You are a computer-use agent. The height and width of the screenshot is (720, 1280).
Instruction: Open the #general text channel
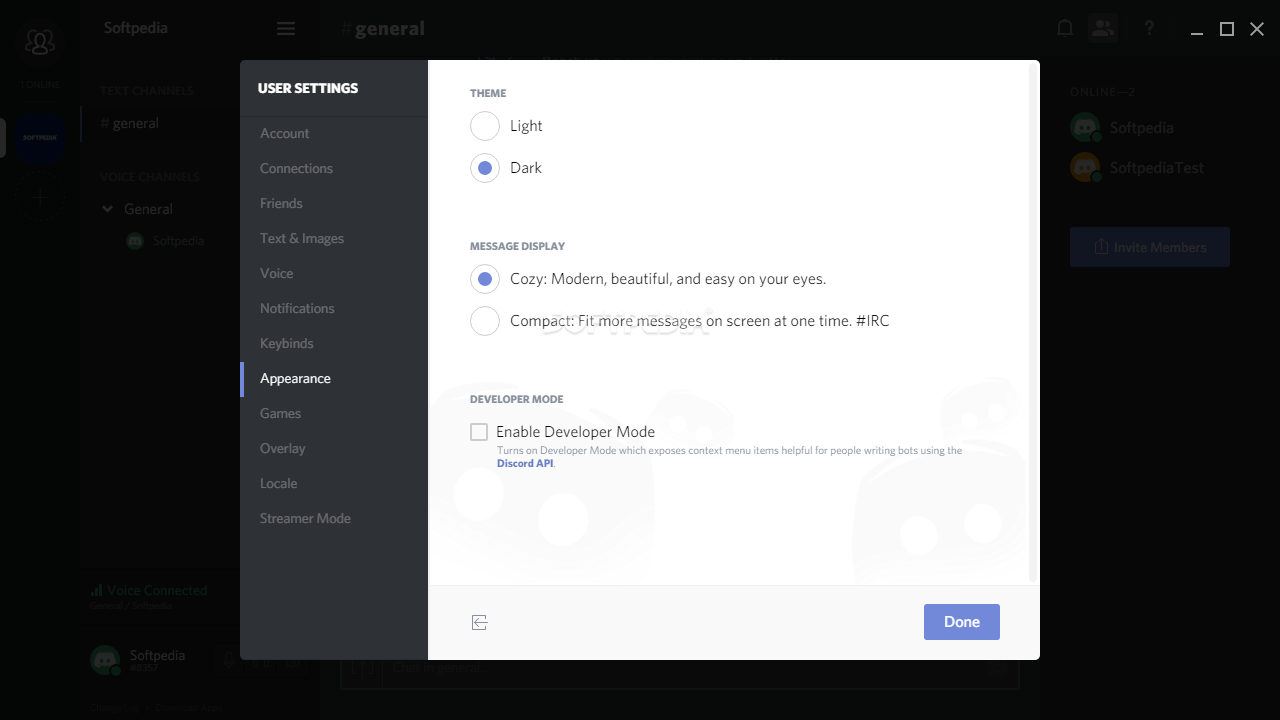pyautogui.click(x=160, y=124)
